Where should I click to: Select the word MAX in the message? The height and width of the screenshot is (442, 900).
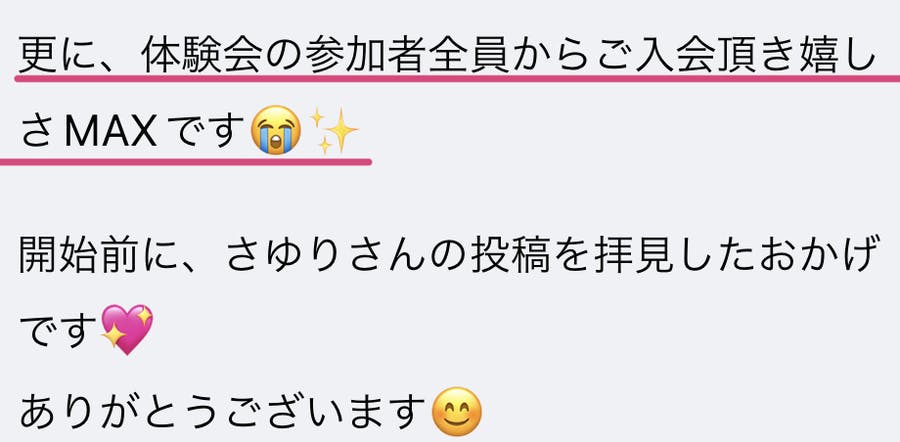click(110, 132)
